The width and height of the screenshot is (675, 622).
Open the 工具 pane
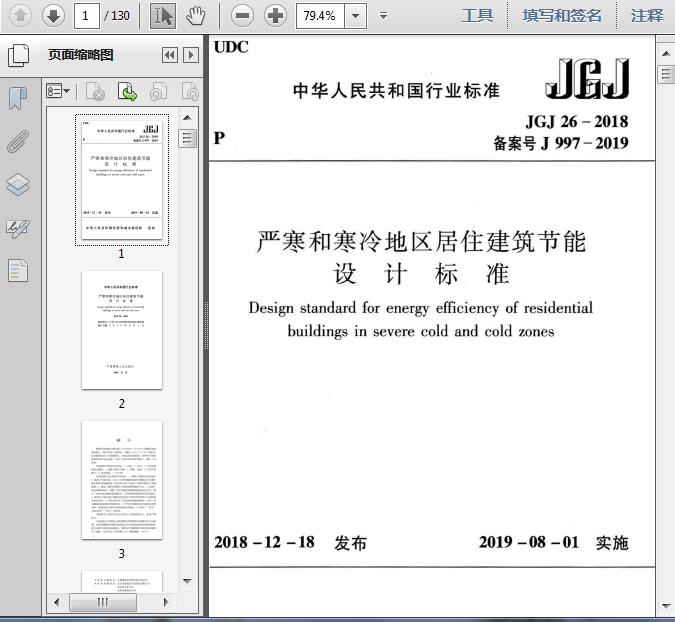coord(477,16)
